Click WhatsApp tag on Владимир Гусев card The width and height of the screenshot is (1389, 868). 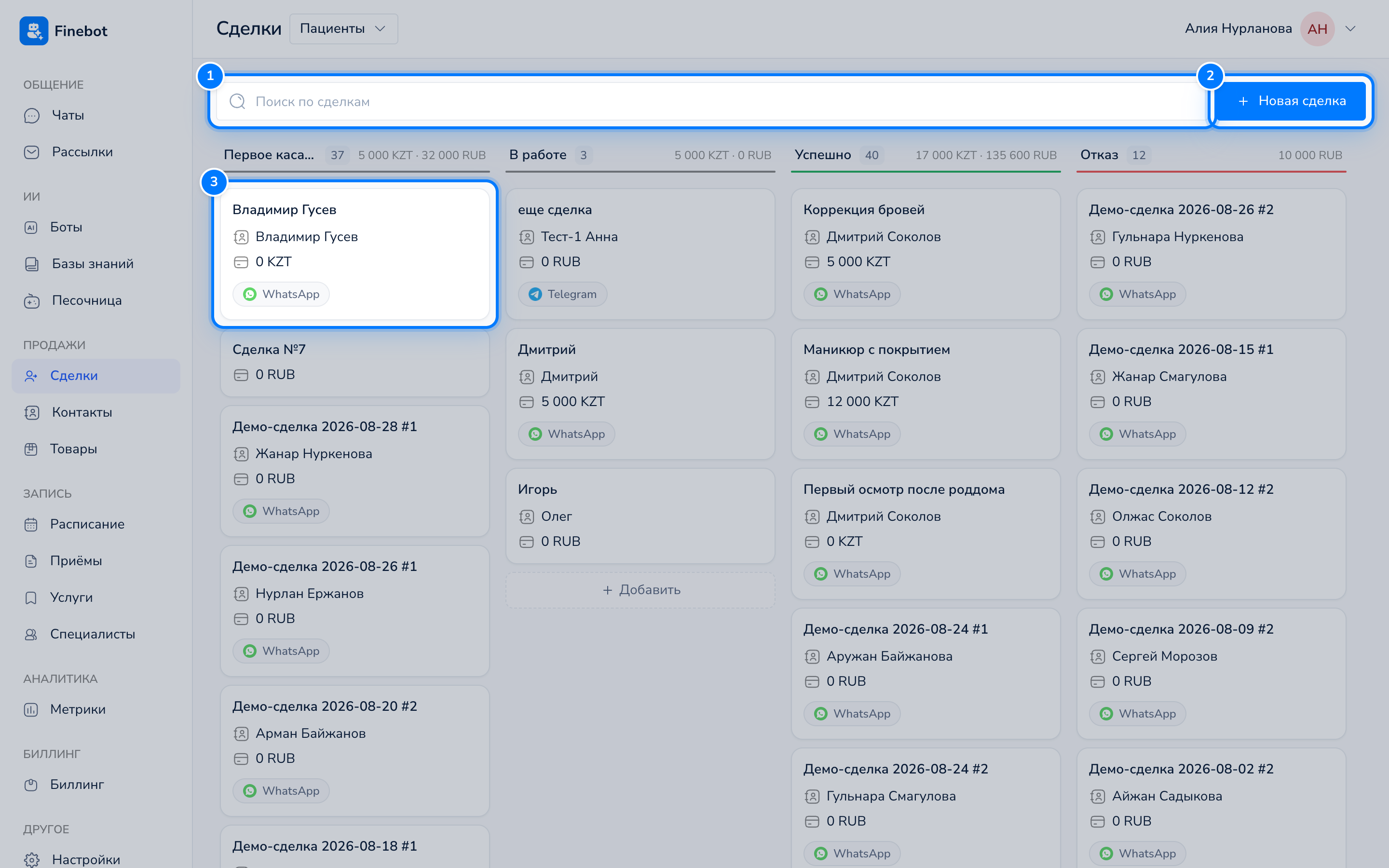point(281,294)
